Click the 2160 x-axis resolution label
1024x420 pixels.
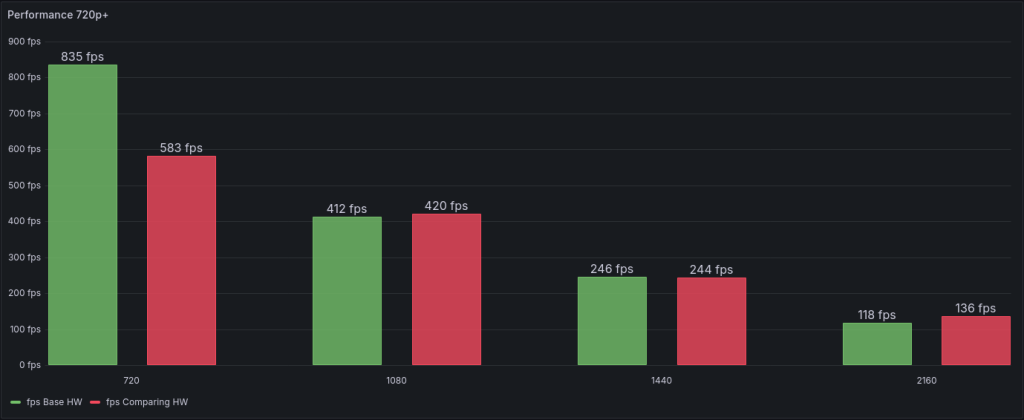(926, 381)
